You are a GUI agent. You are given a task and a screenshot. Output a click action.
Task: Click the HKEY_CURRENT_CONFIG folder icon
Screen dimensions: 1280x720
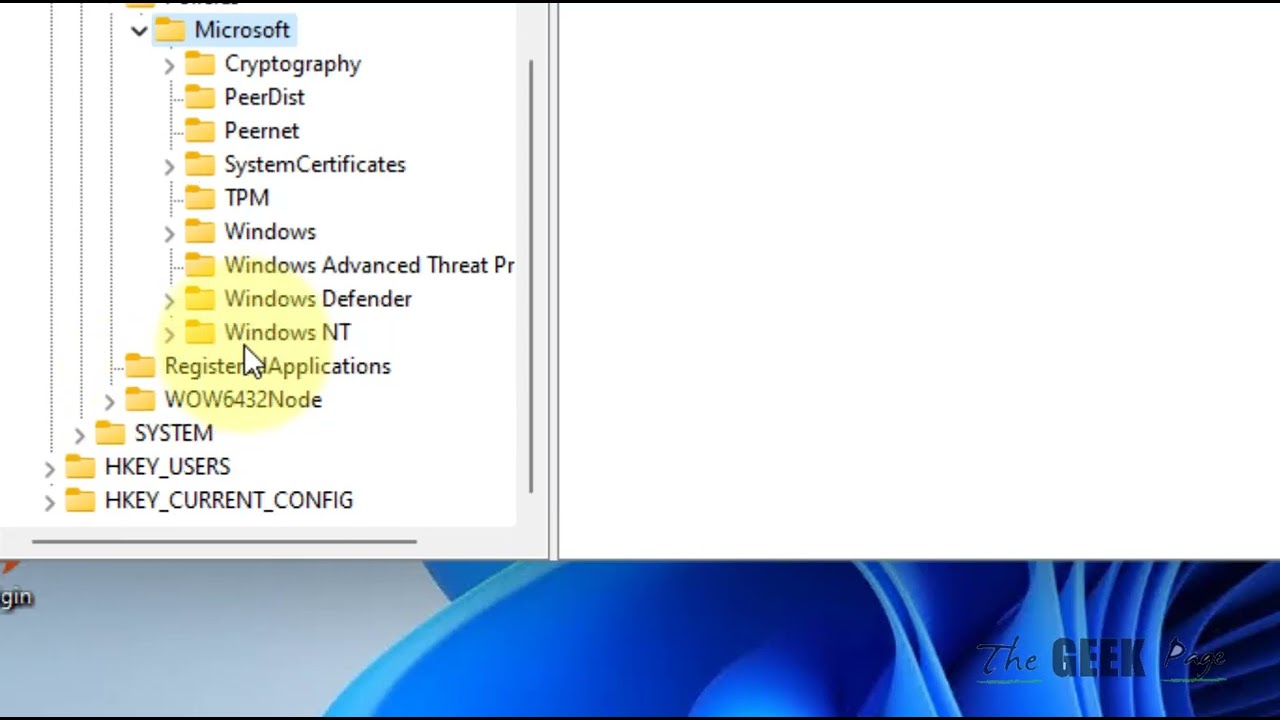[x=80, y=500]
